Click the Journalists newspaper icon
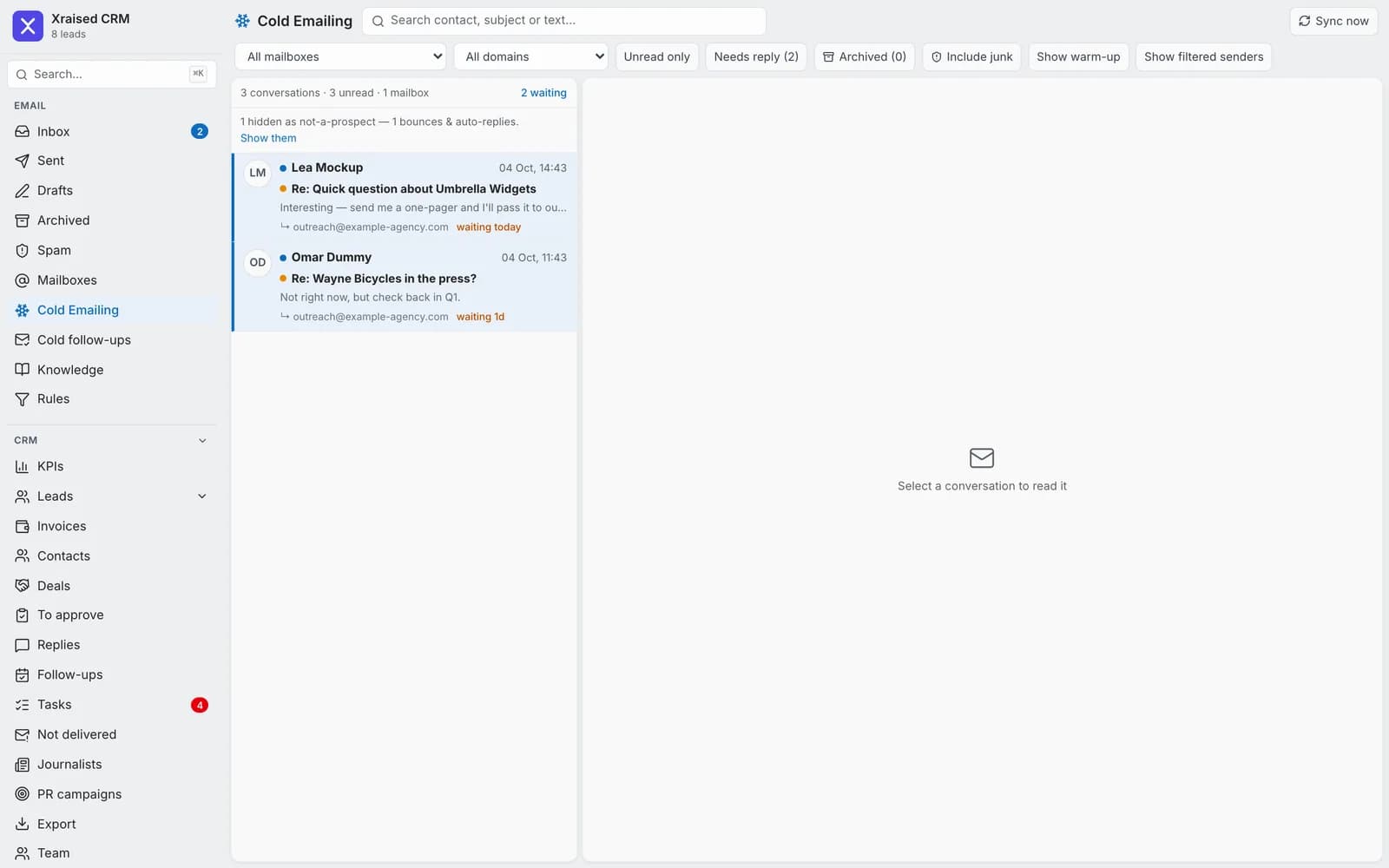 point(23,765)
